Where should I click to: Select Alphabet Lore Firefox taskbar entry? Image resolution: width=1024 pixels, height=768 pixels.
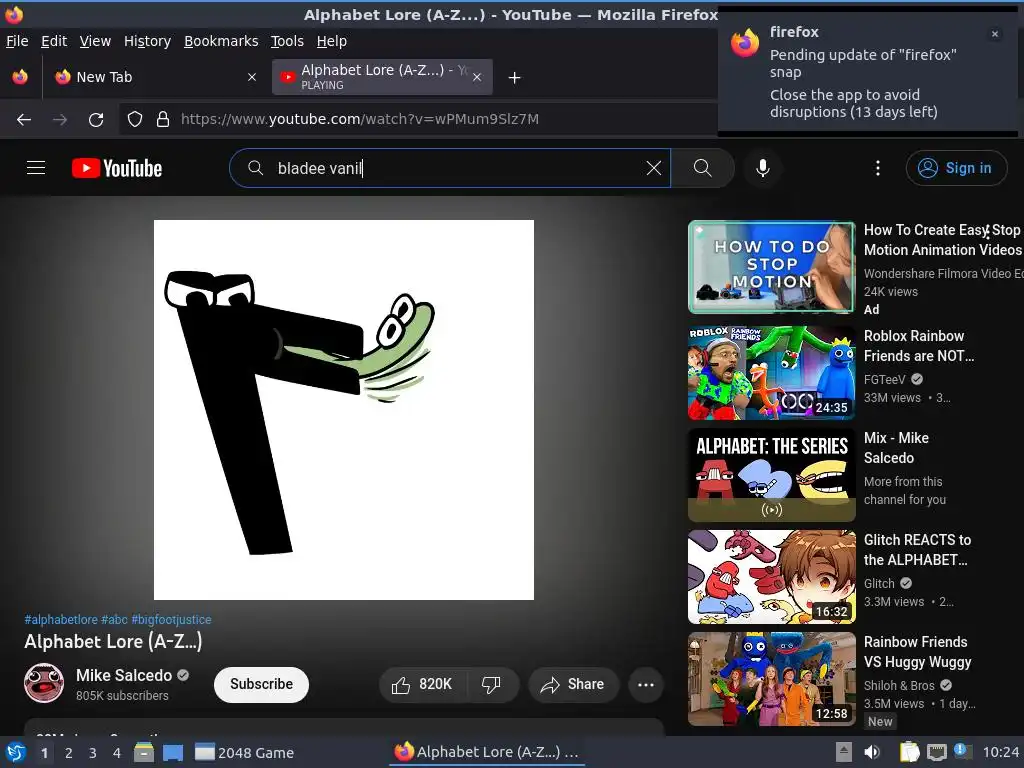coord(487,752)
